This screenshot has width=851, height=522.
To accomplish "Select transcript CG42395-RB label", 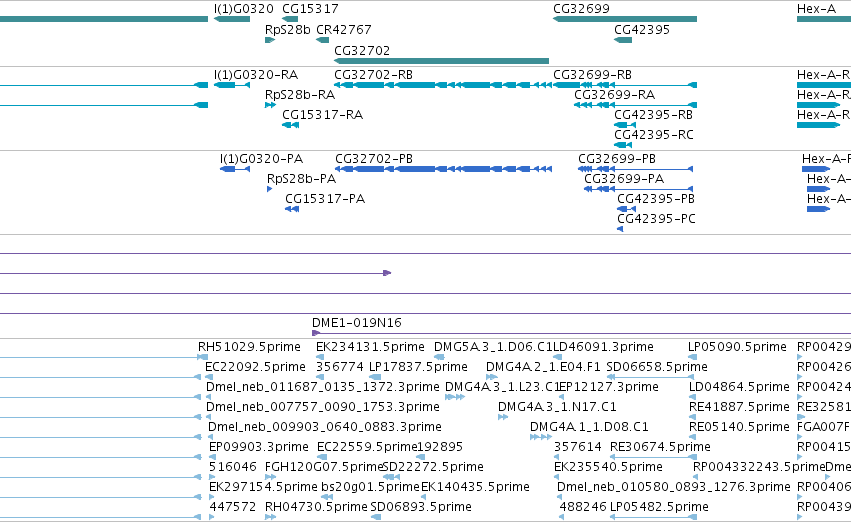I will 653,114.
